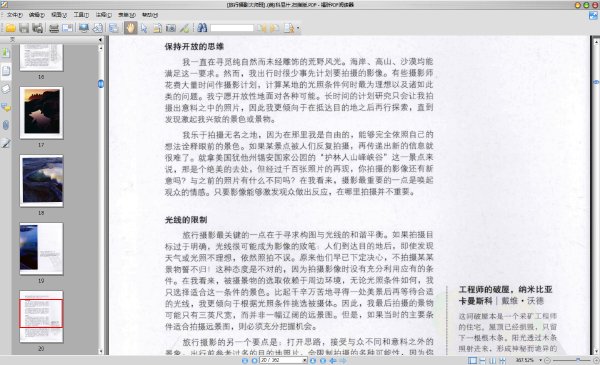Select the page 17 sunset thumbnail

(41, 113)
